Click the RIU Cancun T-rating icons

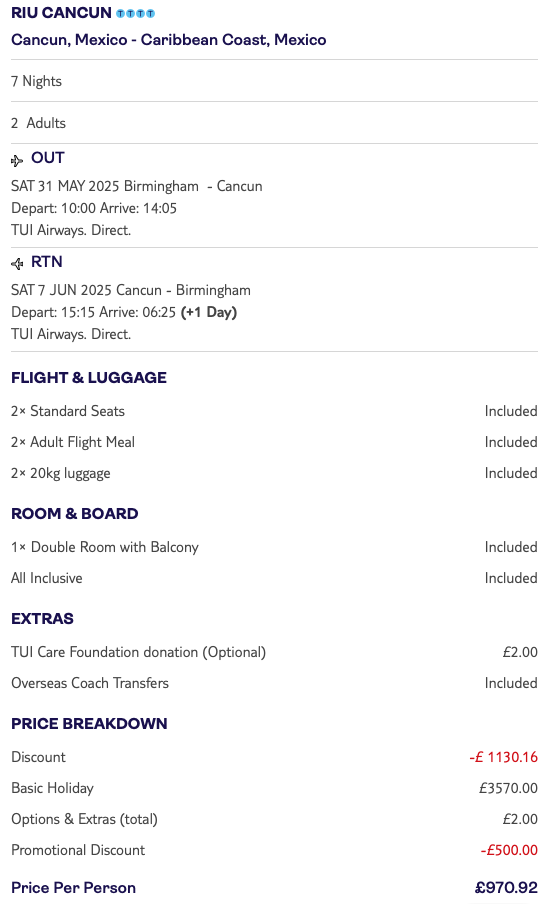point(135,13)
